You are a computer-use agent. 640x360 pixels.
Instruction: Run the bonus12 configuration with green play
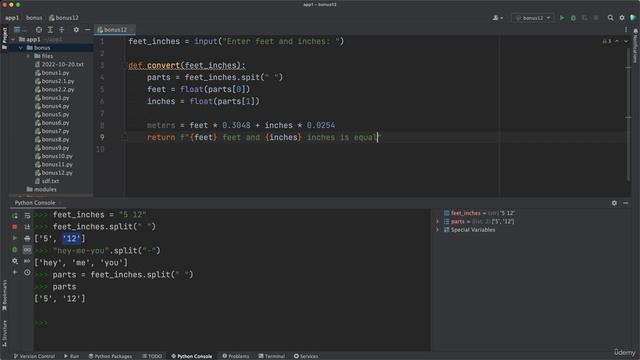pyautogui.click(x=562, y=18)
